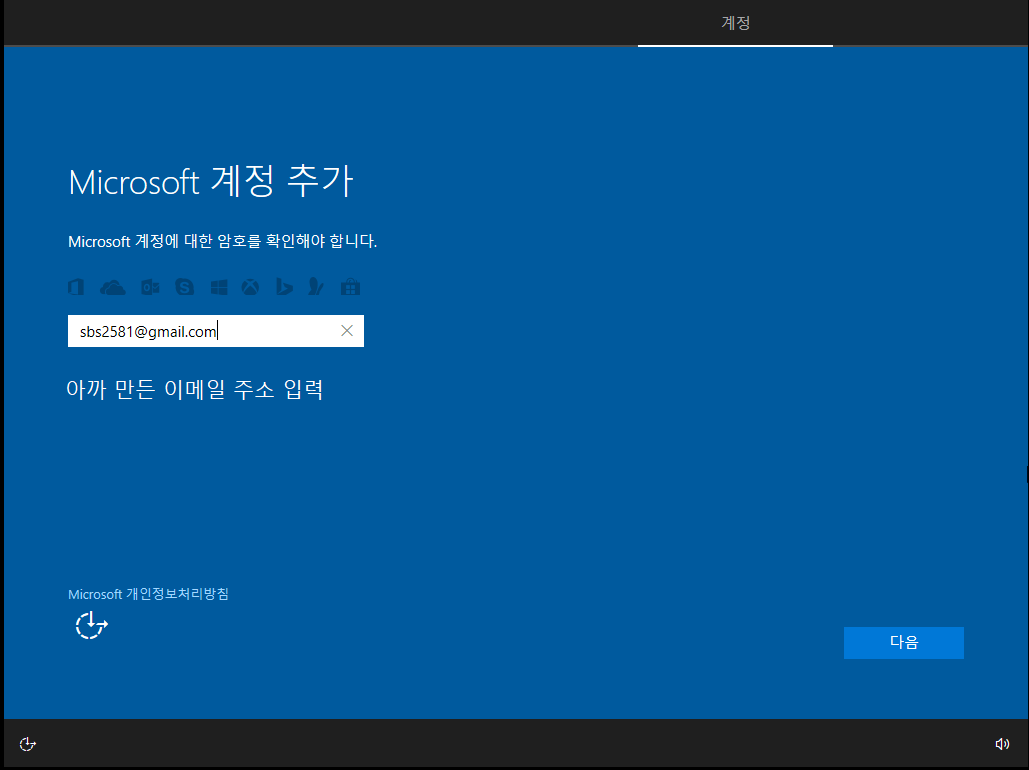This screenshot has width=1029, height=770.
Task: Click the Skype service icon
Action: coord(184,287)
